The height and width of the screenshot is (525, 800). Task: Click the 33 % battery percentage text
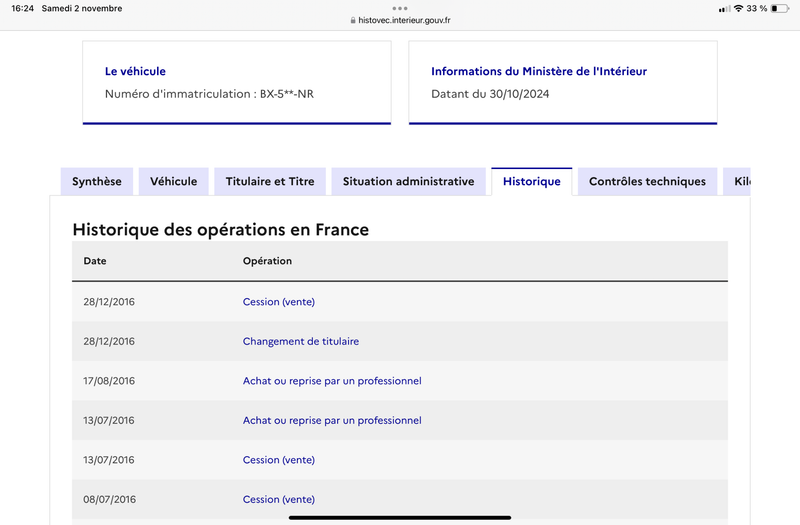[x=757, y=8]
